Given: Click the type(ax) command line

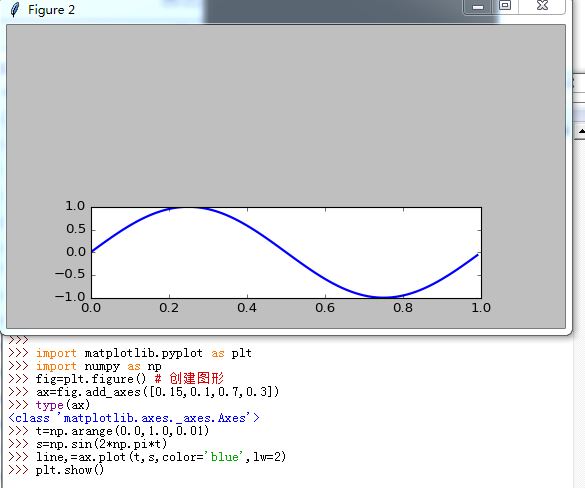Looking at the screenshot, I should coord(63,405).
